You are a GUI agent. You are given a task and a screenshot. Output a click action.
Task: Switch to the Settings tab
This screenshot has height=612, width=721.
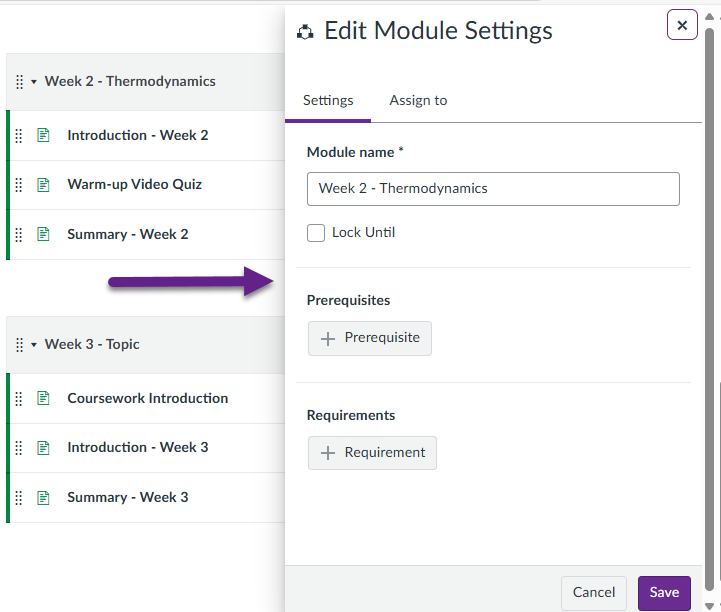point(328,100)
